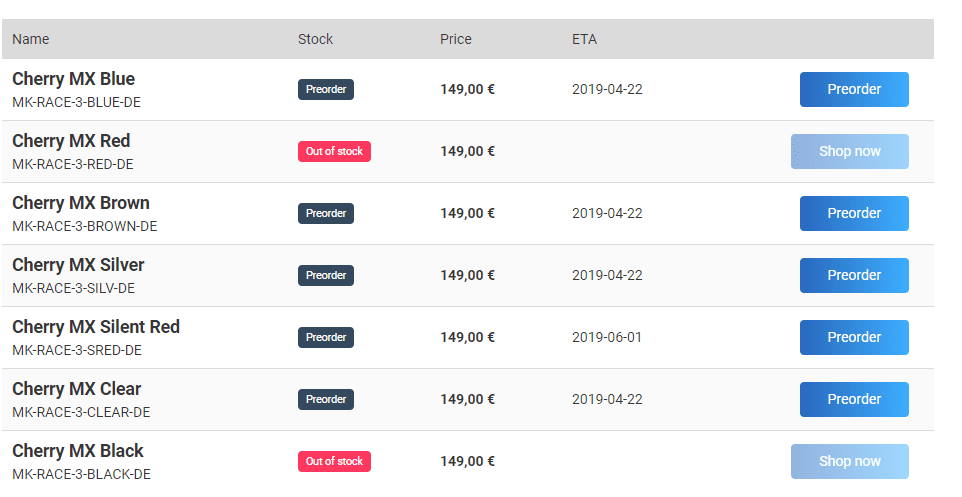Click SKU text MK-RACE-3-BROWN-DE

[x=84, y=226]
